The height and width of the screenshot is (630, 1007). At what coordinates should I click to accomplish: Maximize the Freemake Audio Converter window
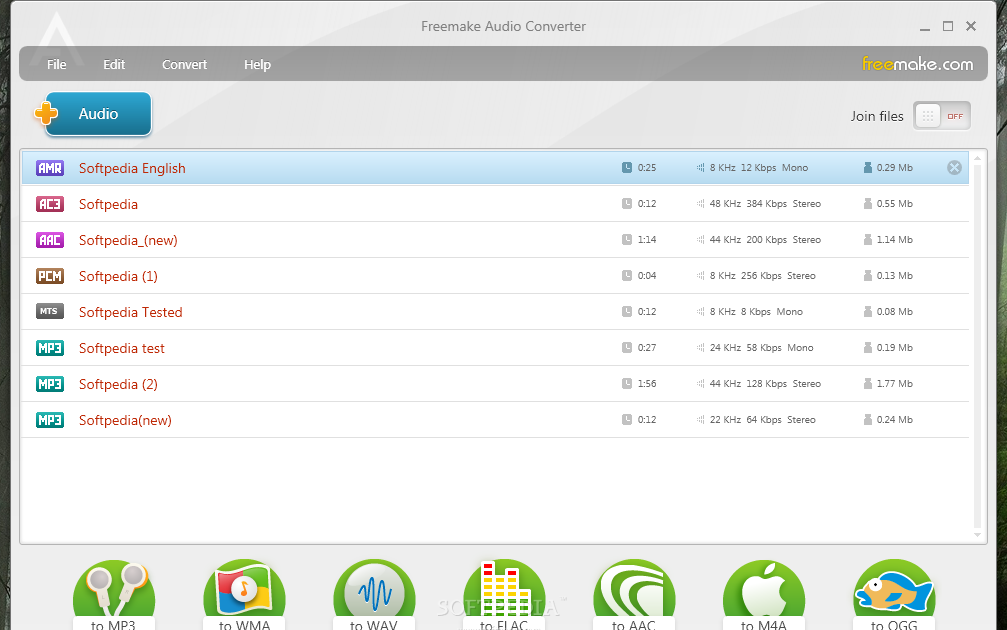[948, 26]
